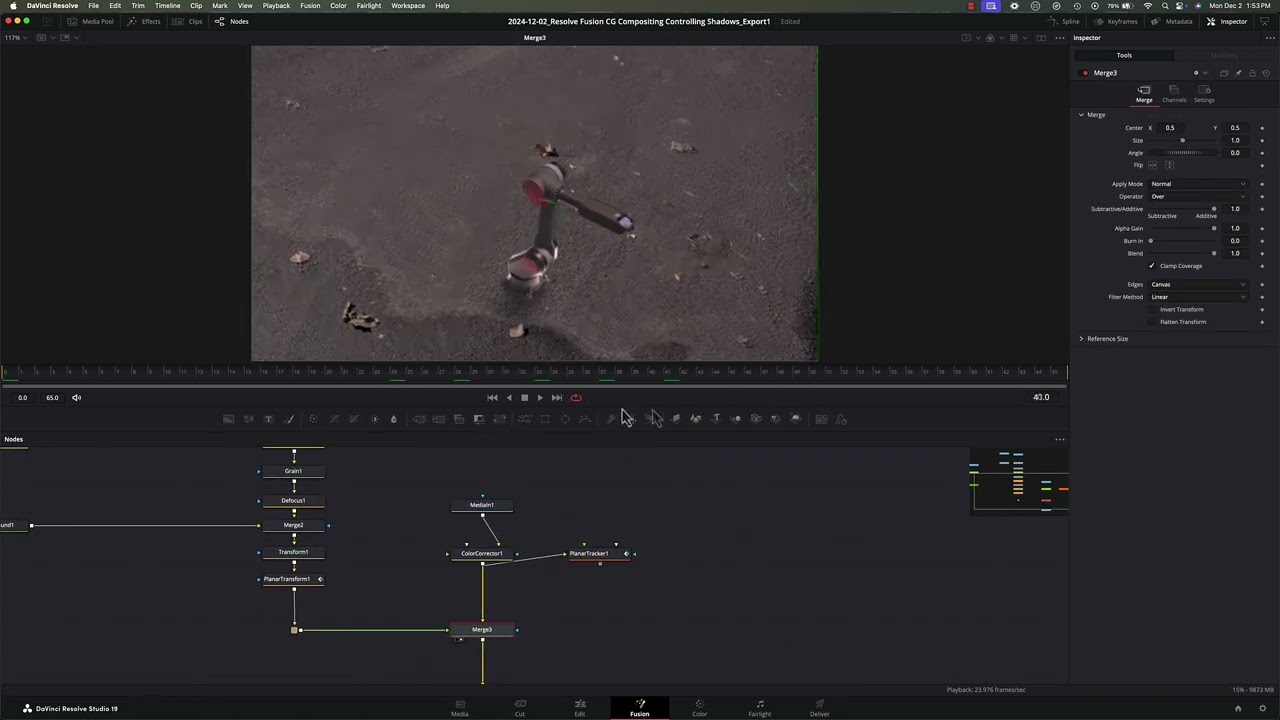
Task: Switch to the Channels tab in inspector
Action: [x=1174, y=94]
